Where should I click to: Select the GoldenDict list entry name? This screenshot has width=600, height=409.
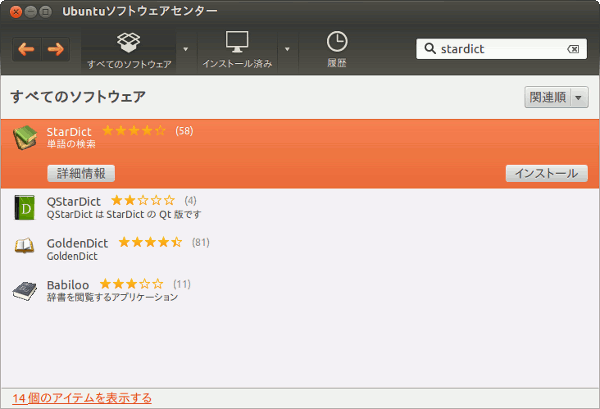tap(78, 242)
